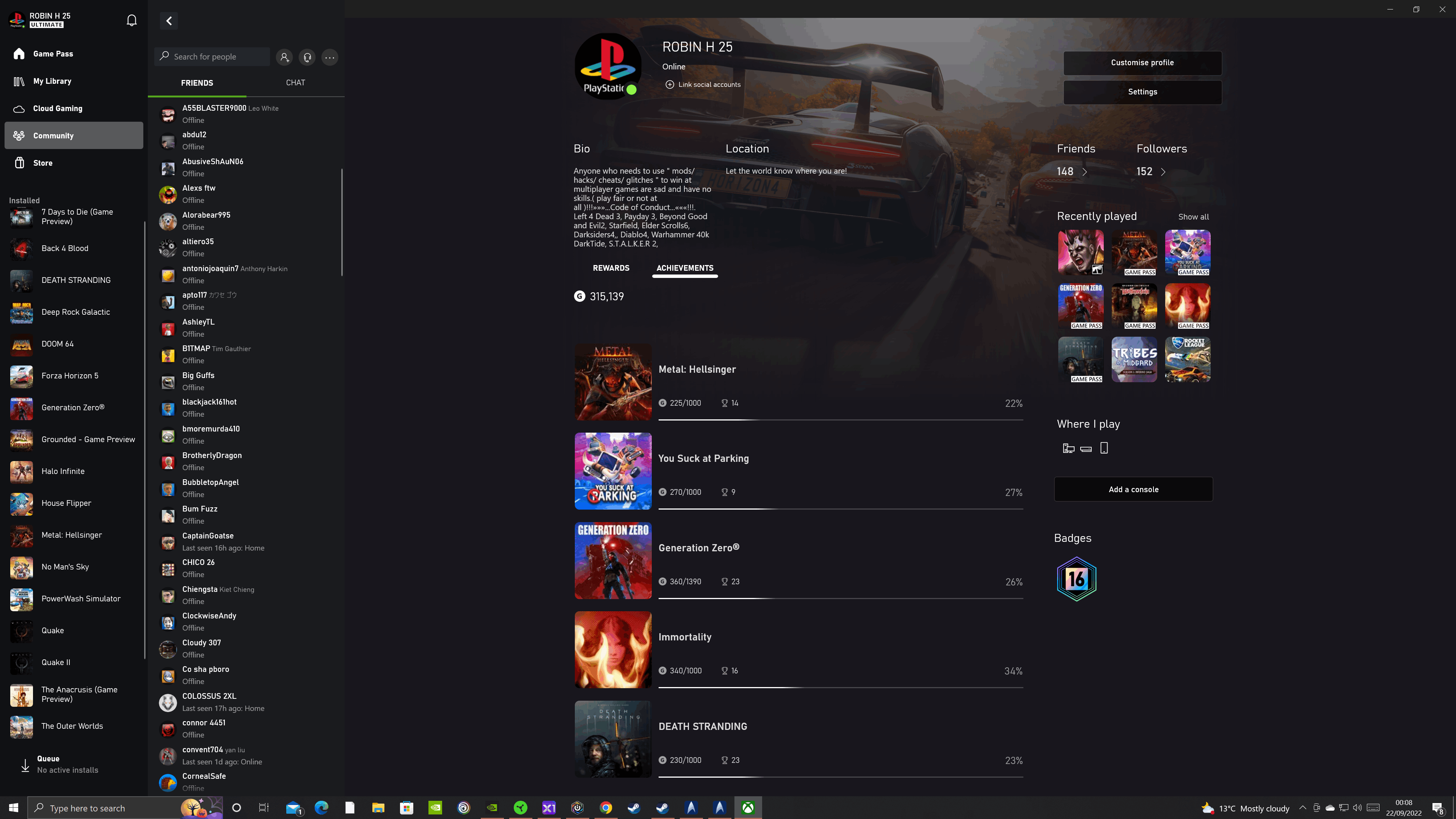Open the taskbar weather widget
Screen dimensions: 1456x819
(1245, 808)
